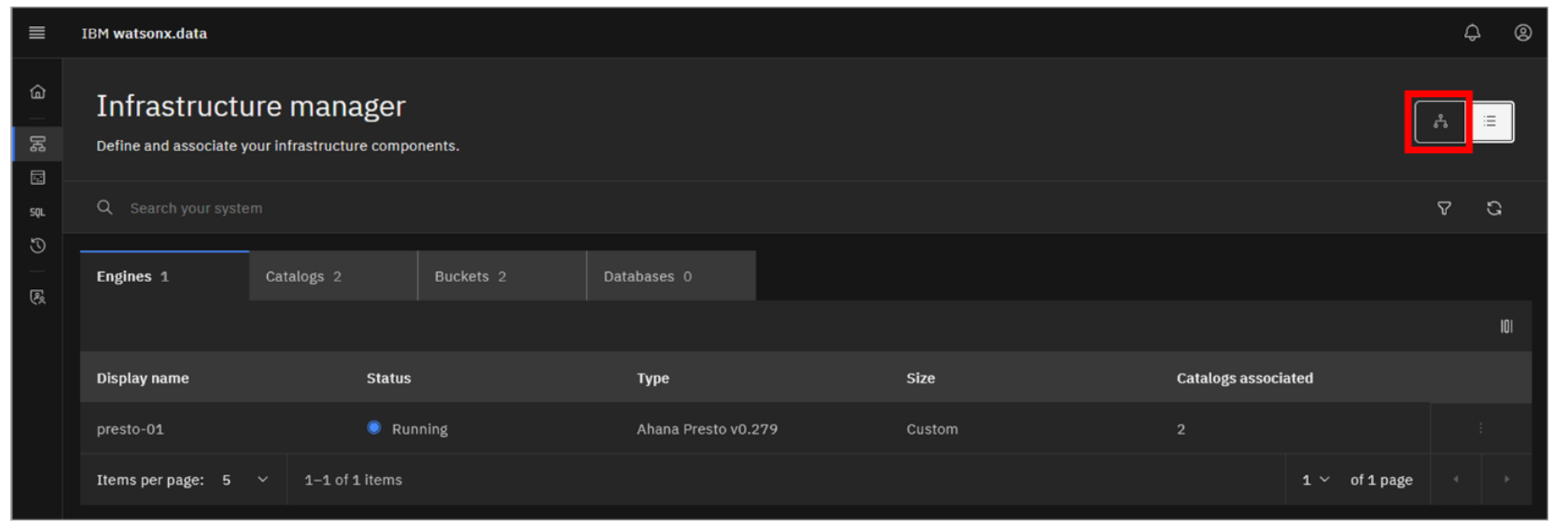Sort by Size column header
The image size is (1568, 530).
click(x=920, y=378)
